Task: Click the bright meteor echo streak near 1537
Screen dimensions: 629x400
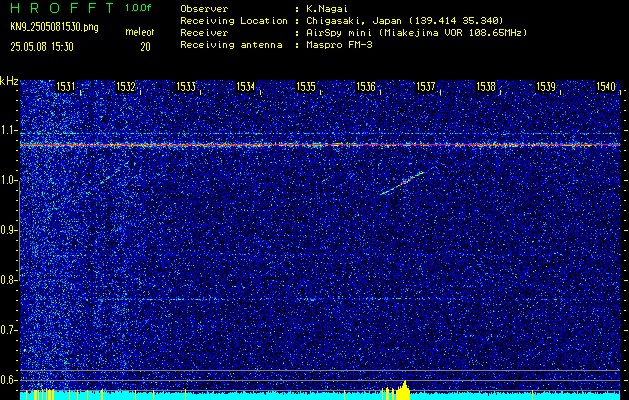Action: tap(402, 183)
